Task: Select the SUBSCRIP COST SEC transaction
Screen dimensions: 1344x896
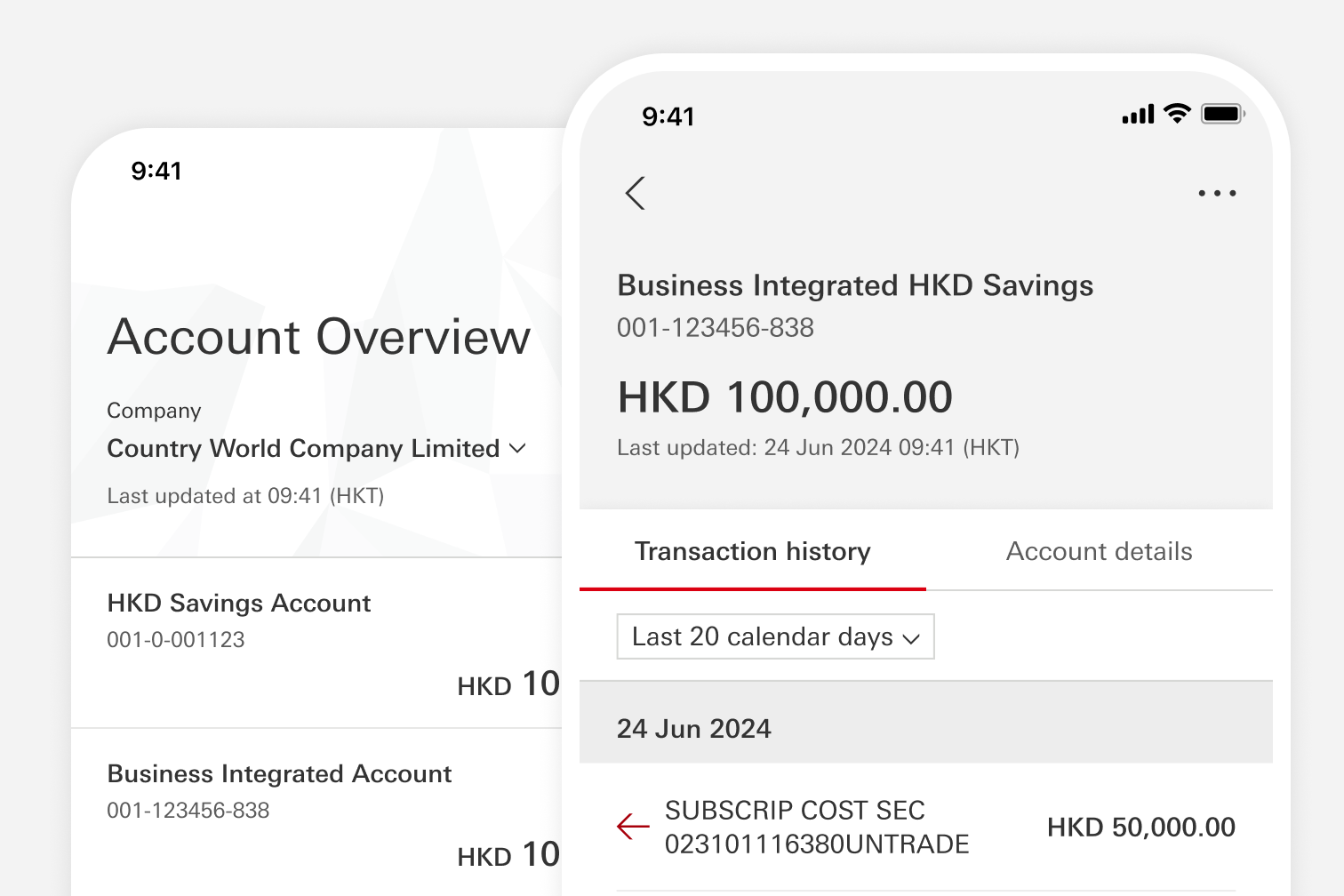Action: click(816, 827)
